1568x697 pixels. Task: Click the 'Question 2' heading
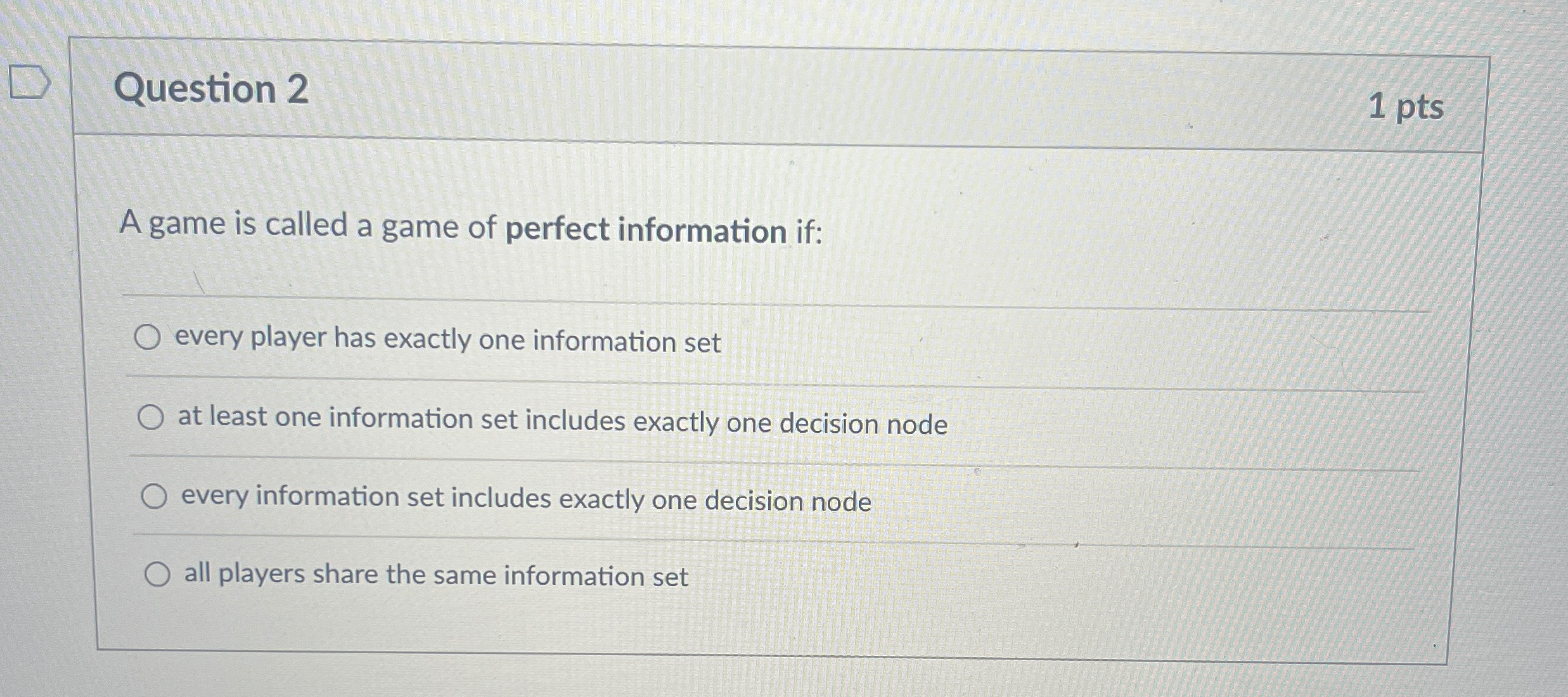(x=211, y=88)
